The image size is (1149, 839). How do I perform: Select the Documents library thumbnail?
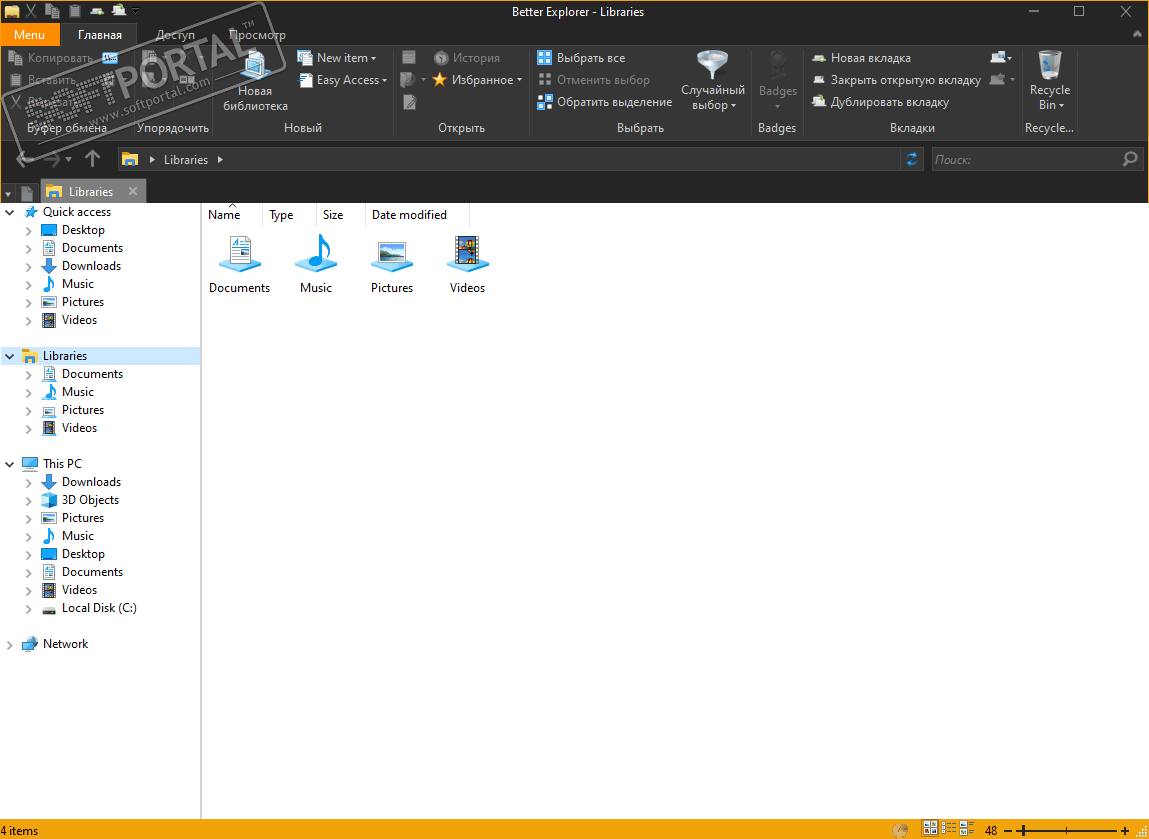pos(240,264)
